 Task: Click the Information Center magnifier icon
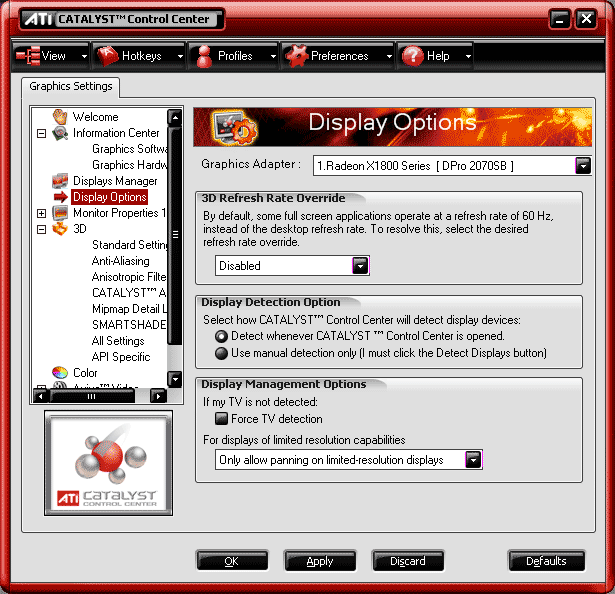(60, 133)
